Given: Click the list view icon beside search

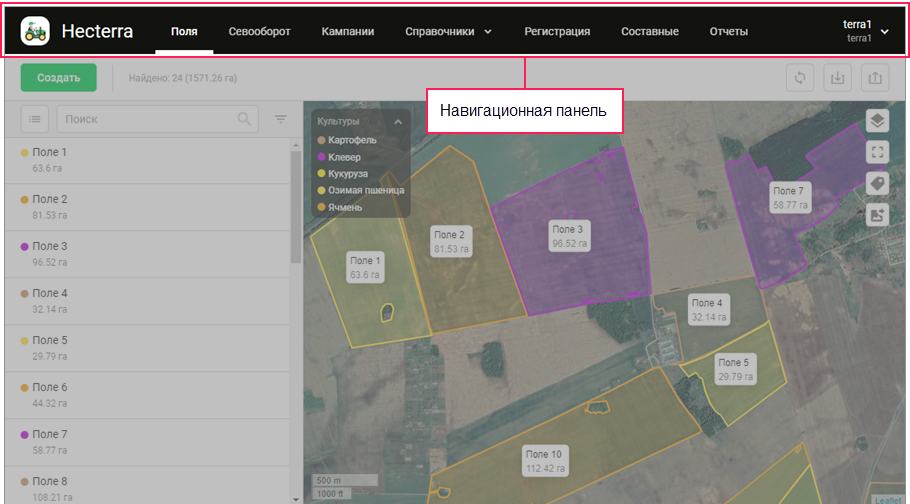Looking at the screenshot, I should (x=35, y=119).
